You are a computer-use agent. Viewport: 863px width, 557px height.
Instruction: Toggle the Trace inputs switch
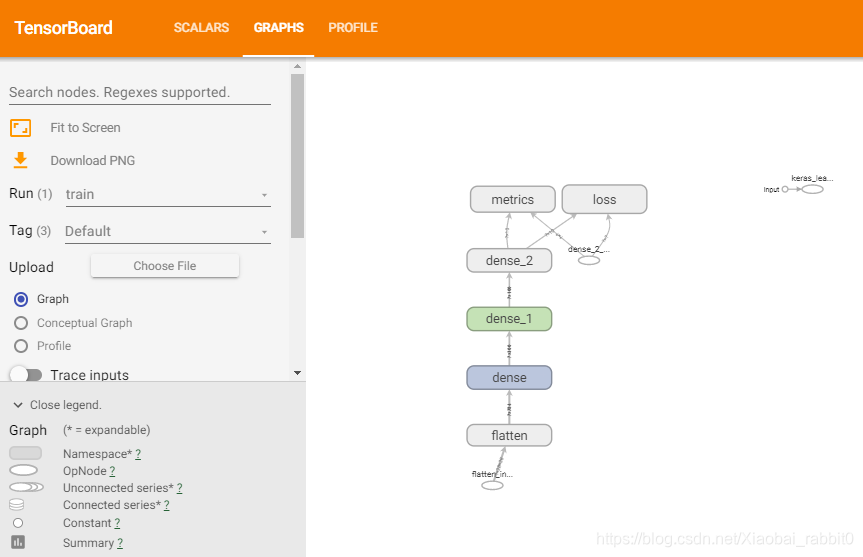point(26,375)
